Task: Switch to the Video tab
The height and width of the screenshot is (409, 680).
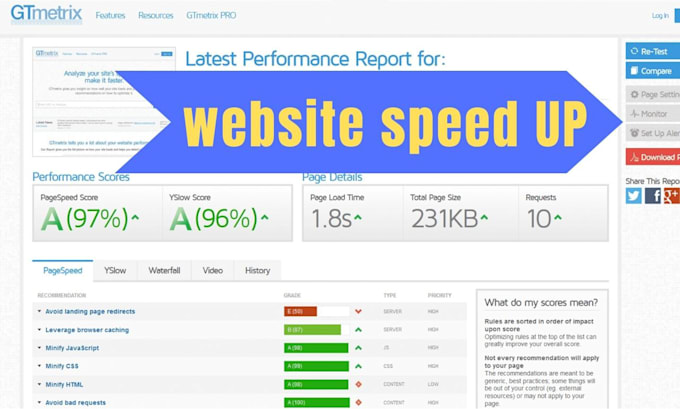Action: pos(212,271)
